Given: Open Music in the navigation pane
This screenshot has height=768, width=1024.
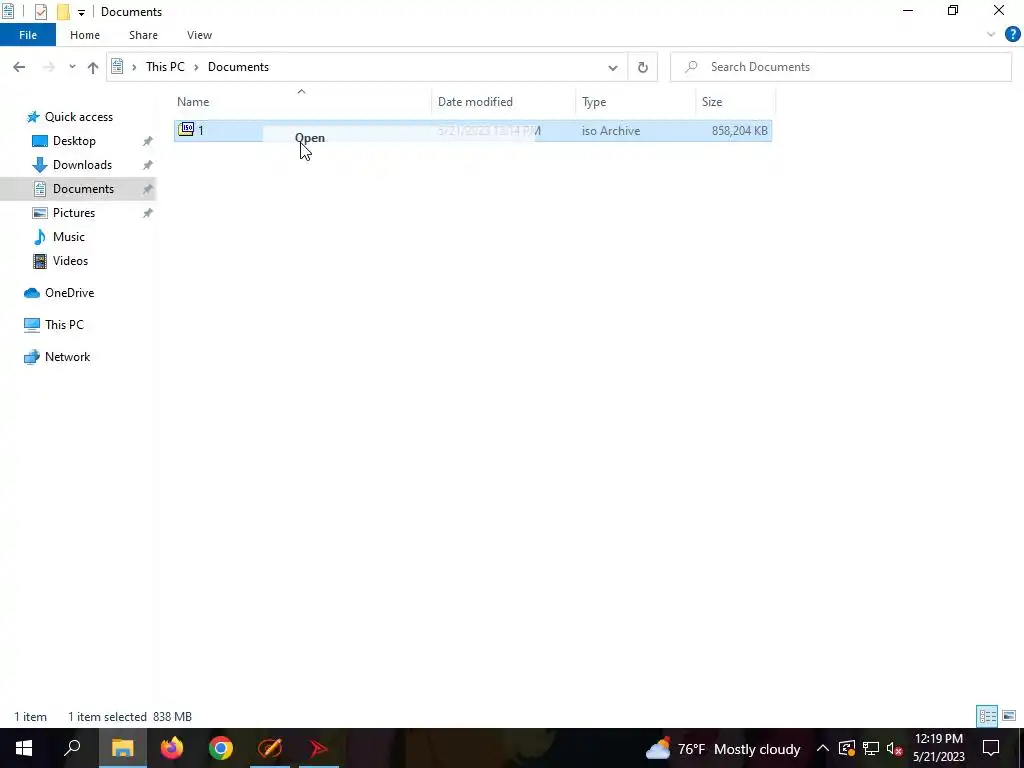Looking at the screenshot, I should click(x=69, y=237).
